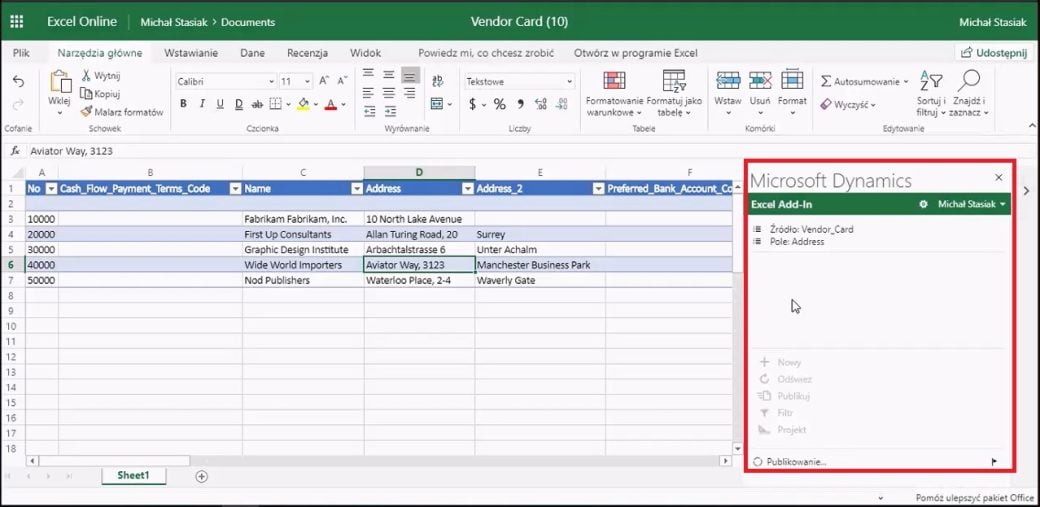The width and height of the screenshot is (1040, 507).
Task: Select cell containing Wide World Importers
Action: click(303, 265)
